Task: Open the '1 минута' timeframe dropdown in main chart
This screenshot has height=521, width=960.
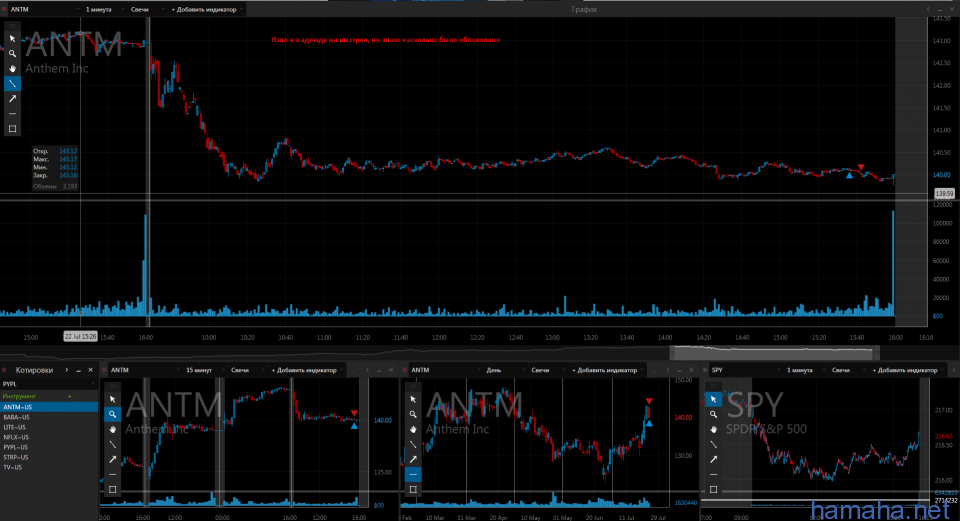Action: tap(103, 9)
